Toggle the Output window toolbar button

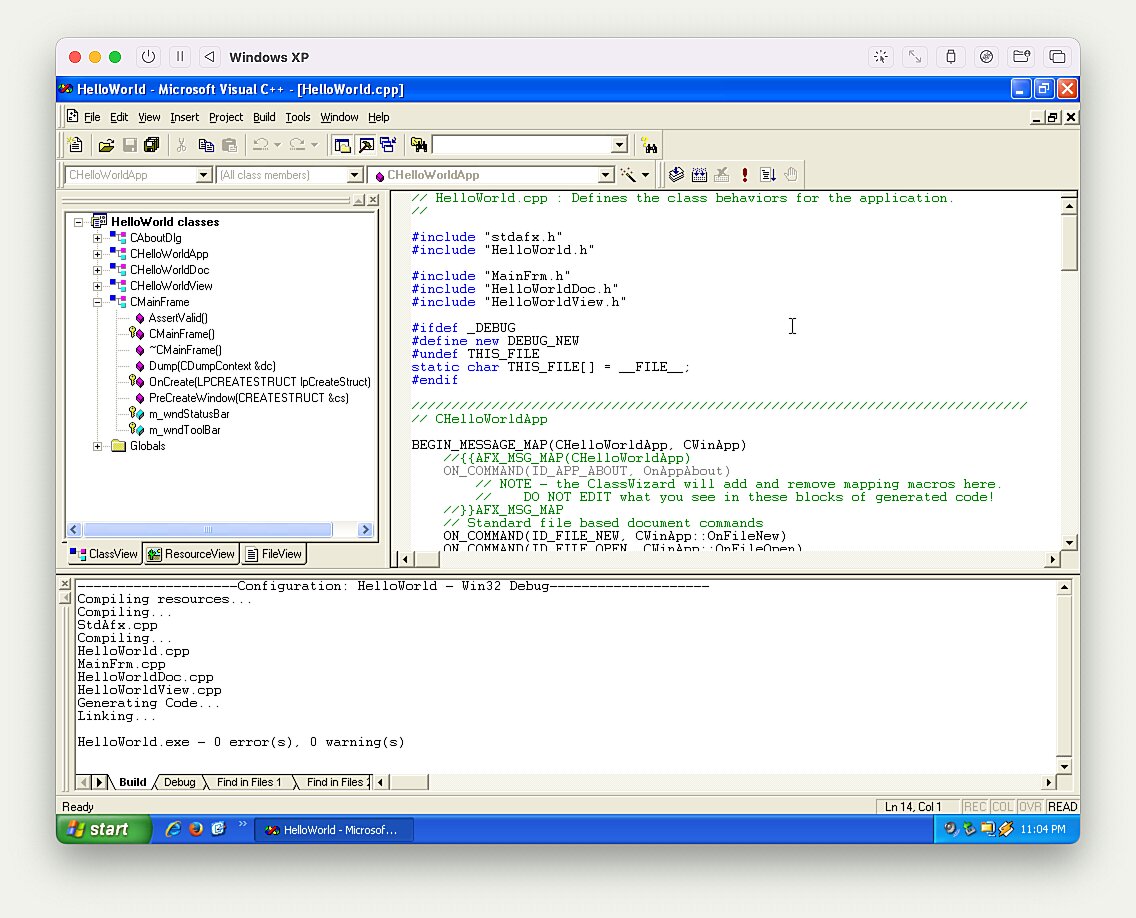366,146
